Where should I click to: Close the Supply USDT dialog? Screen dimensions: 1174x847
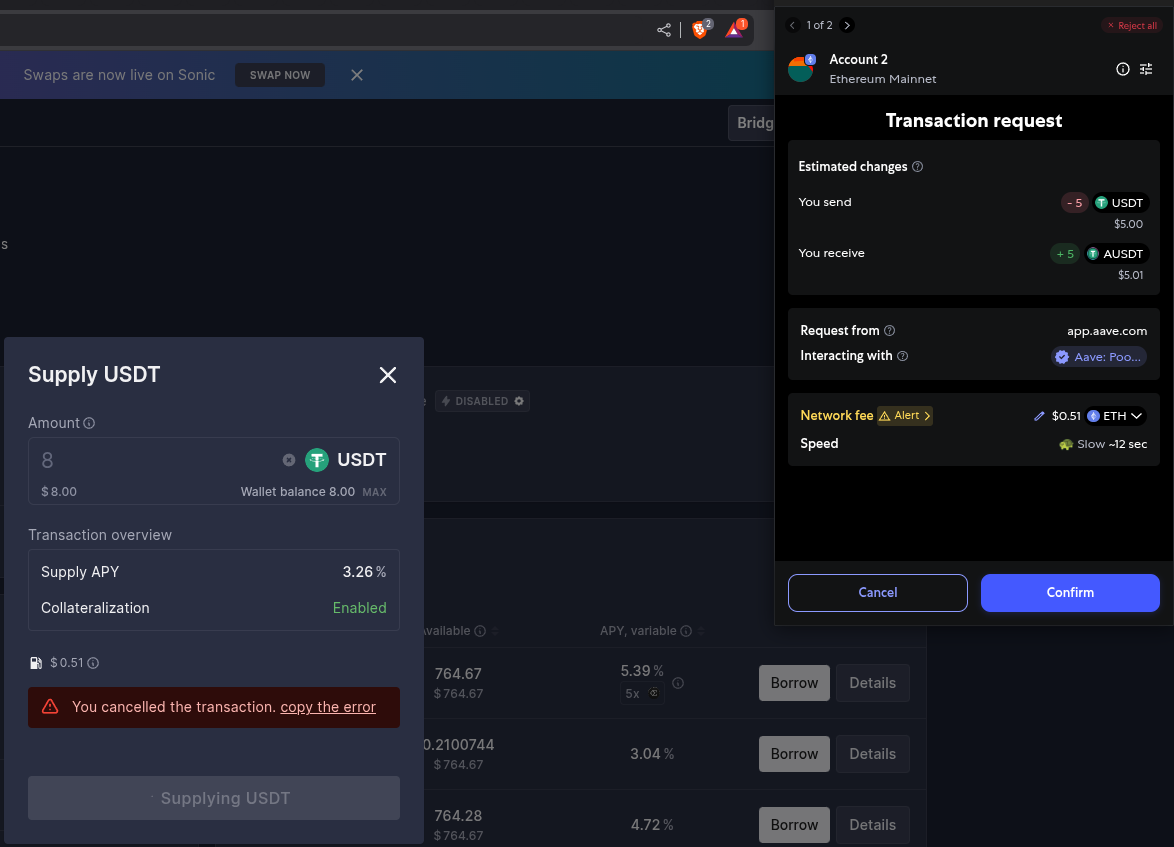point(388,375)
